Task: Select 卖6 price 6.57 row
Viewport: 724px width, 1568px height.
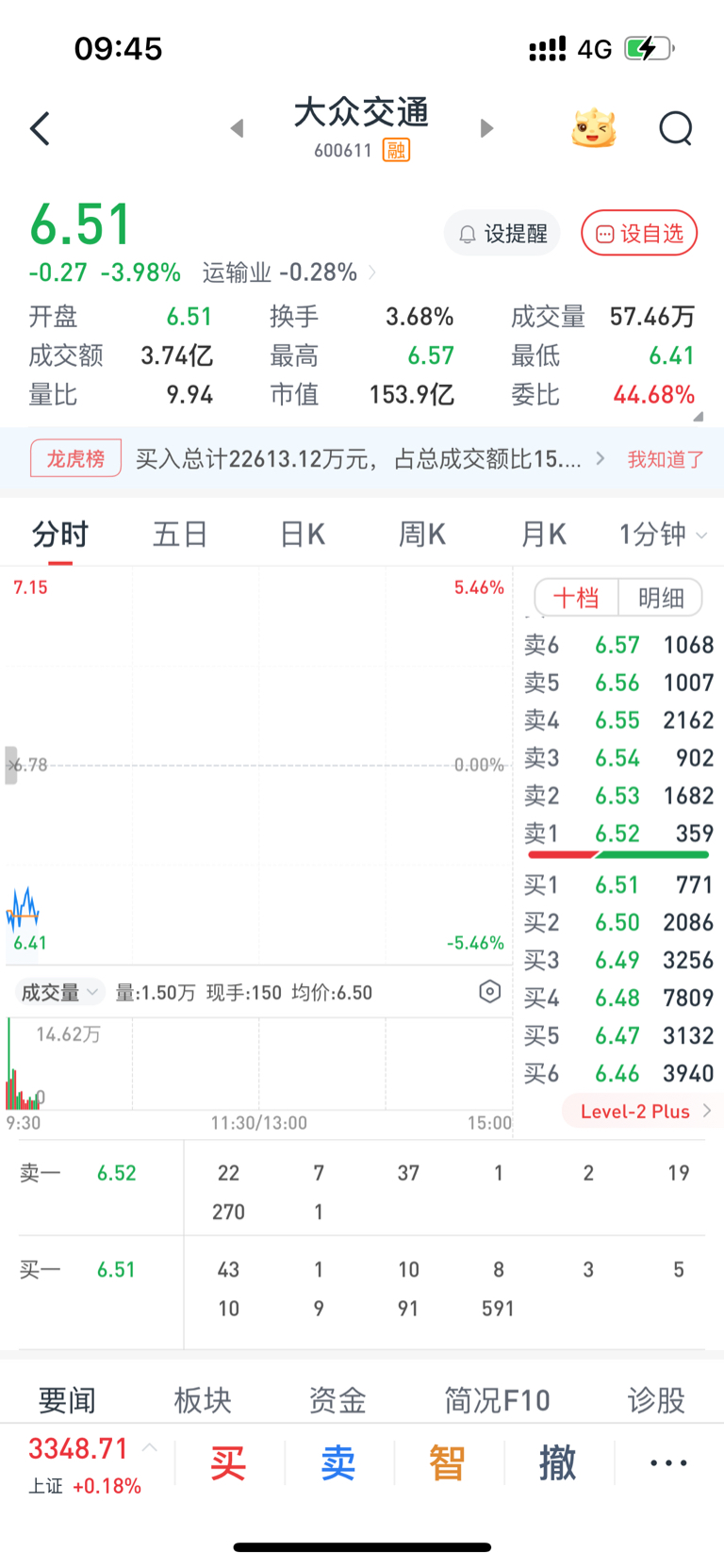Action: coord(618,645)
